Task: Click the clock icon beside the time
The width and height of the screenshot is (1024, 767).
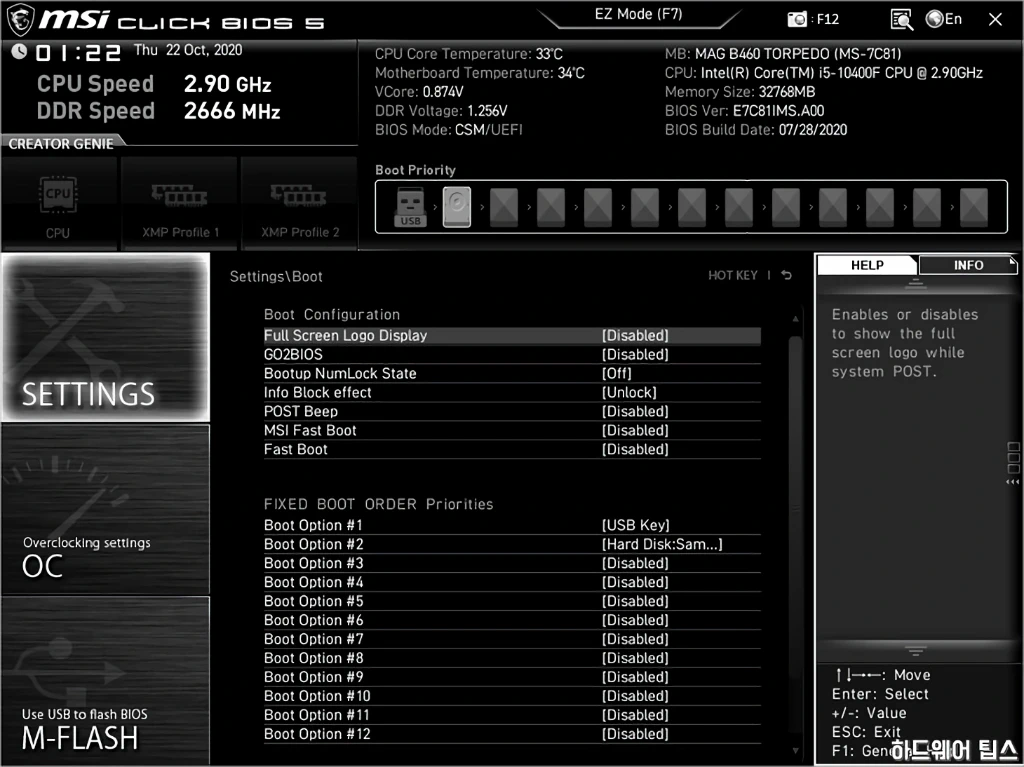Action: [x=19, y=51]
